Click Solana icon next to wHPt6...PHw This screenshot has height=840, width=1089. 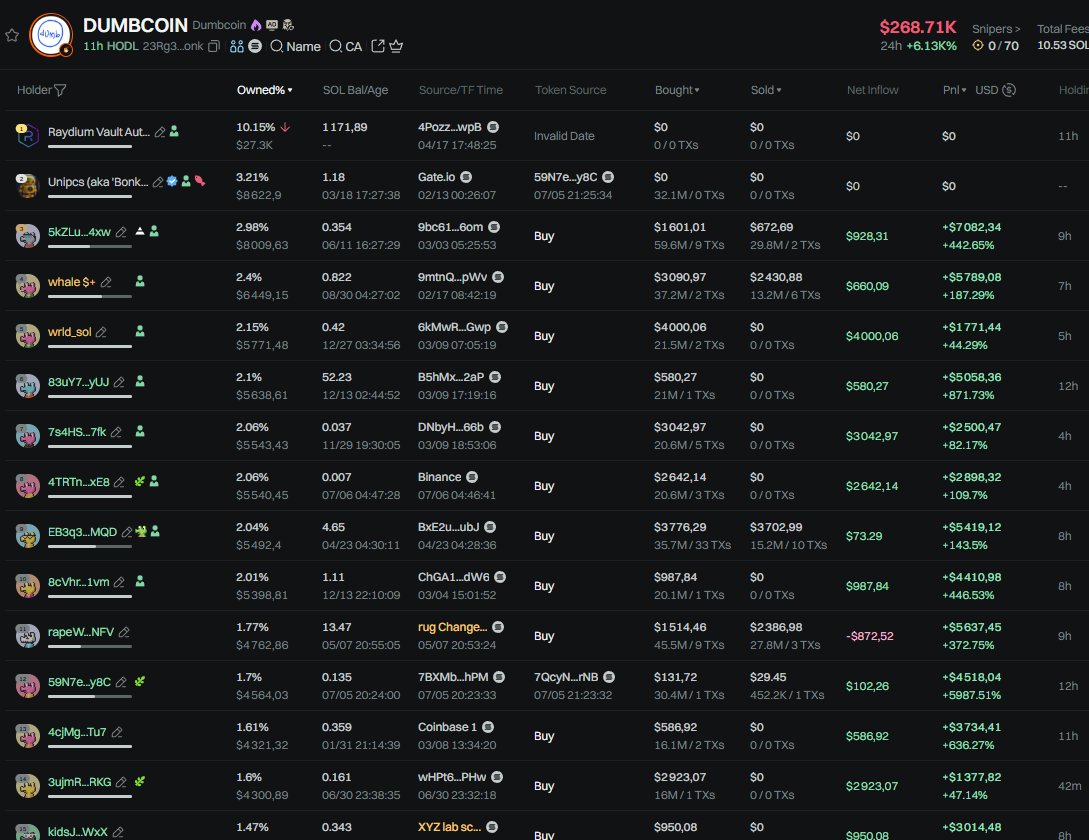click(497, 777)
